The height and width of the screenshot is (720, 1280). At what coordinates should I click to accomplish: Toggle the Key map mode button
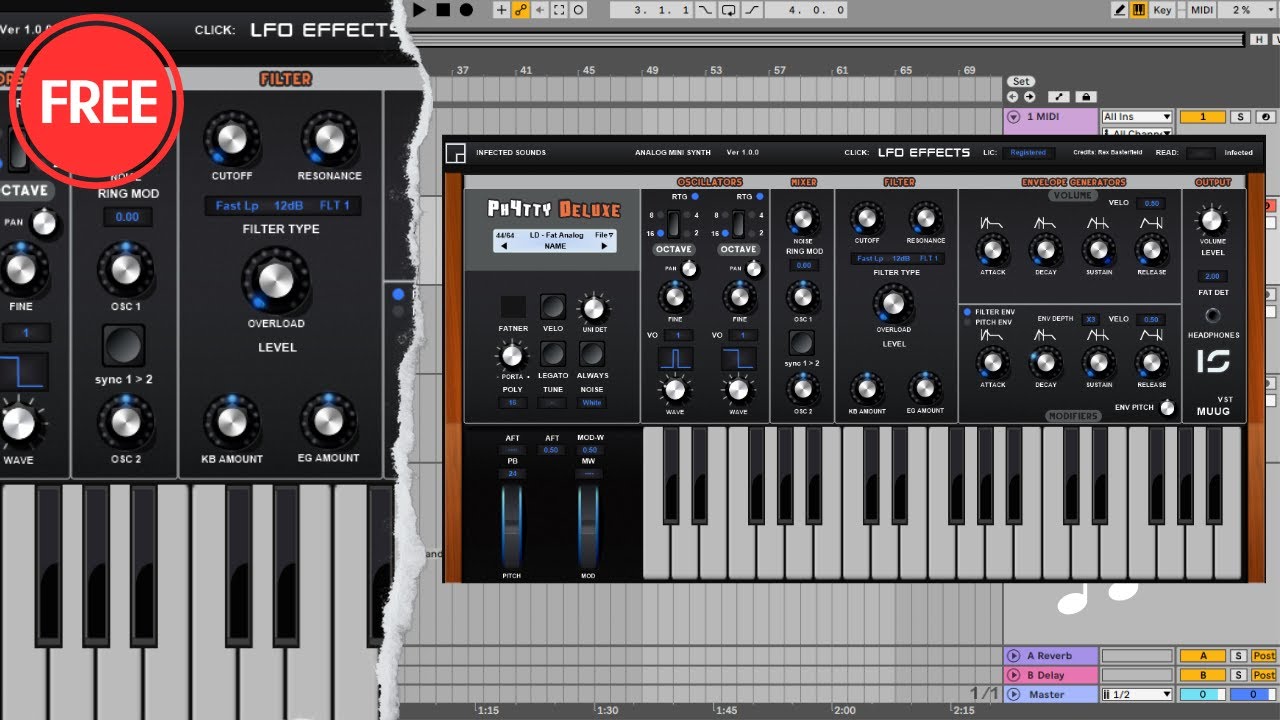click(1162, 10)
